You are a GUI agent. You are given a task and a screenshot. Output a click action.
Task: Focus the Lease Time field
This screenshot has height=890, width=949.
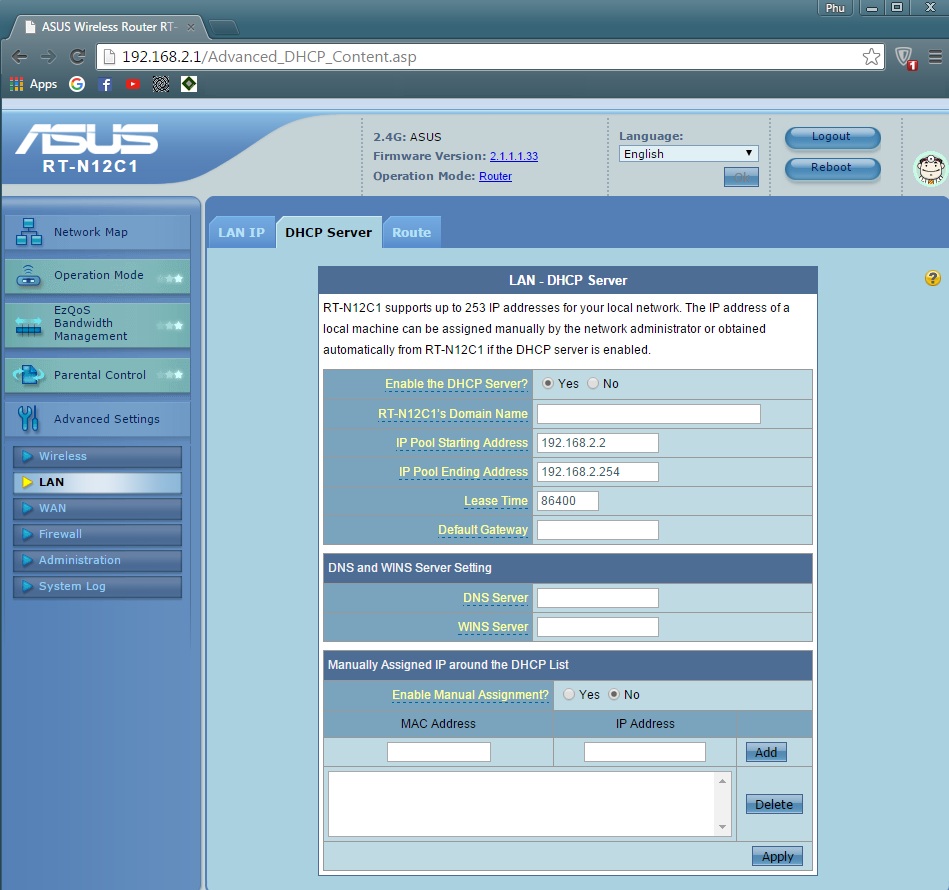point(568,501)
